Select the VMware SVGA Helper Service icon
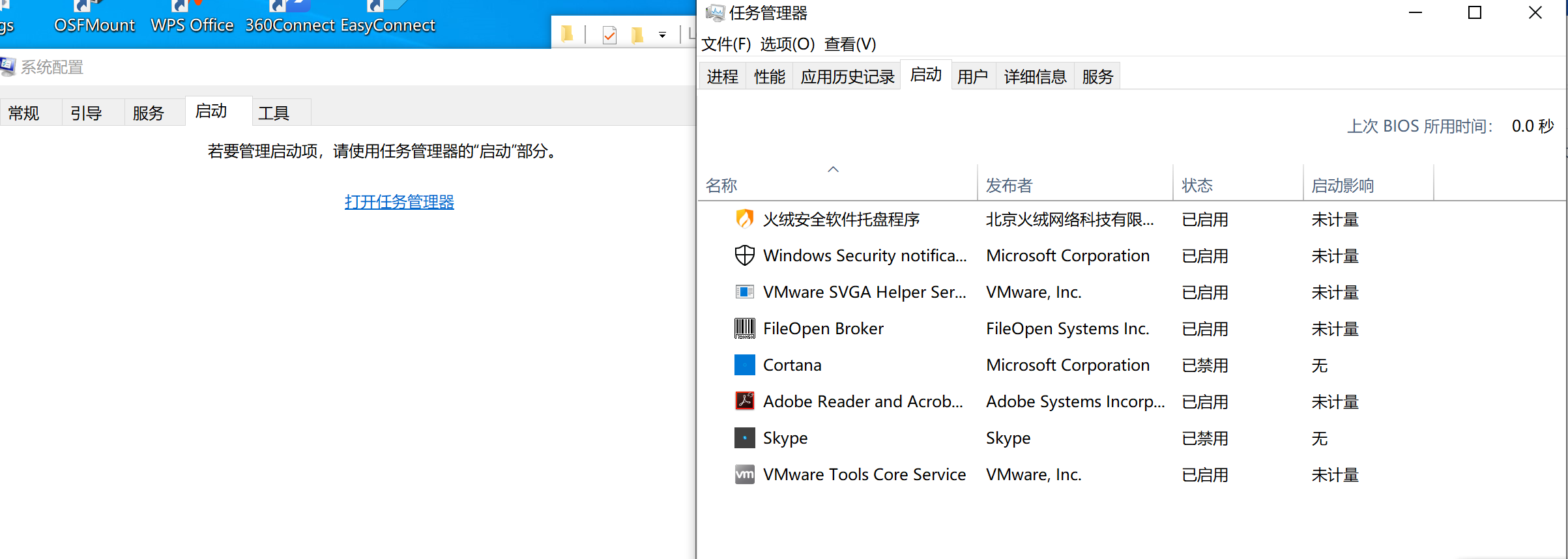The image size is (1568, 559). point(744,292)
